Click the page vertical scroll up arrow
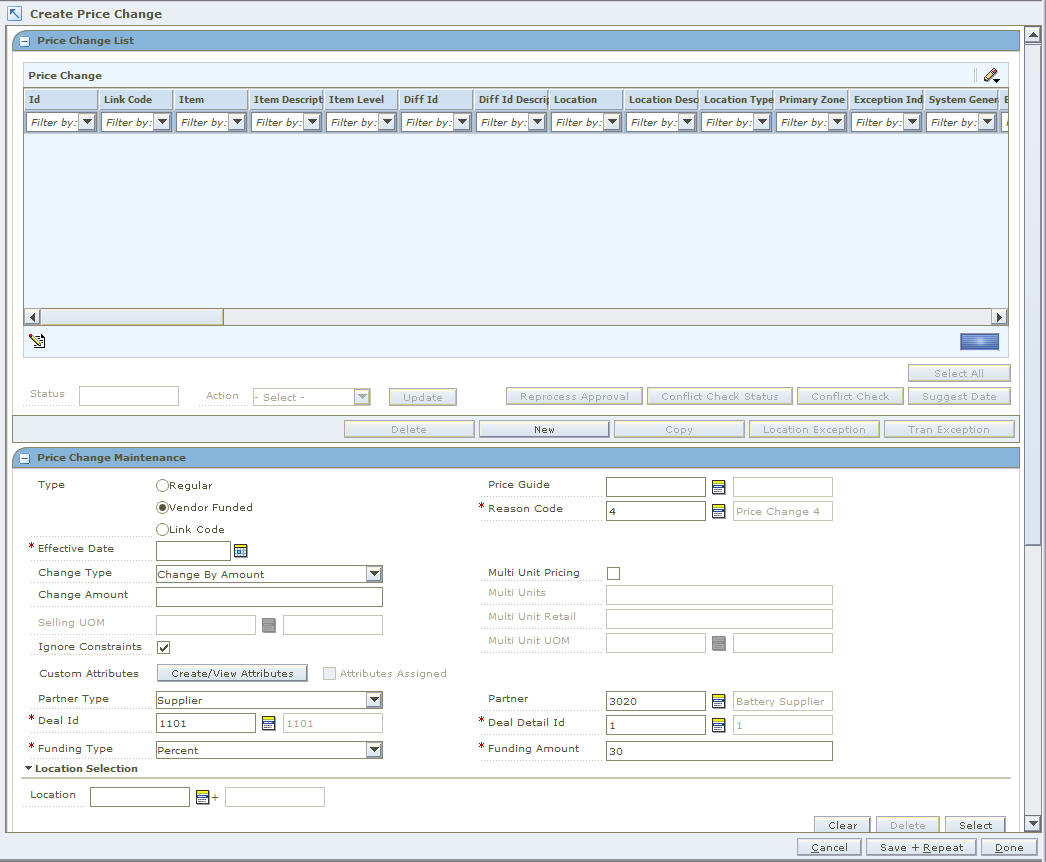Screen dimensions: 1046x862 1033,34
